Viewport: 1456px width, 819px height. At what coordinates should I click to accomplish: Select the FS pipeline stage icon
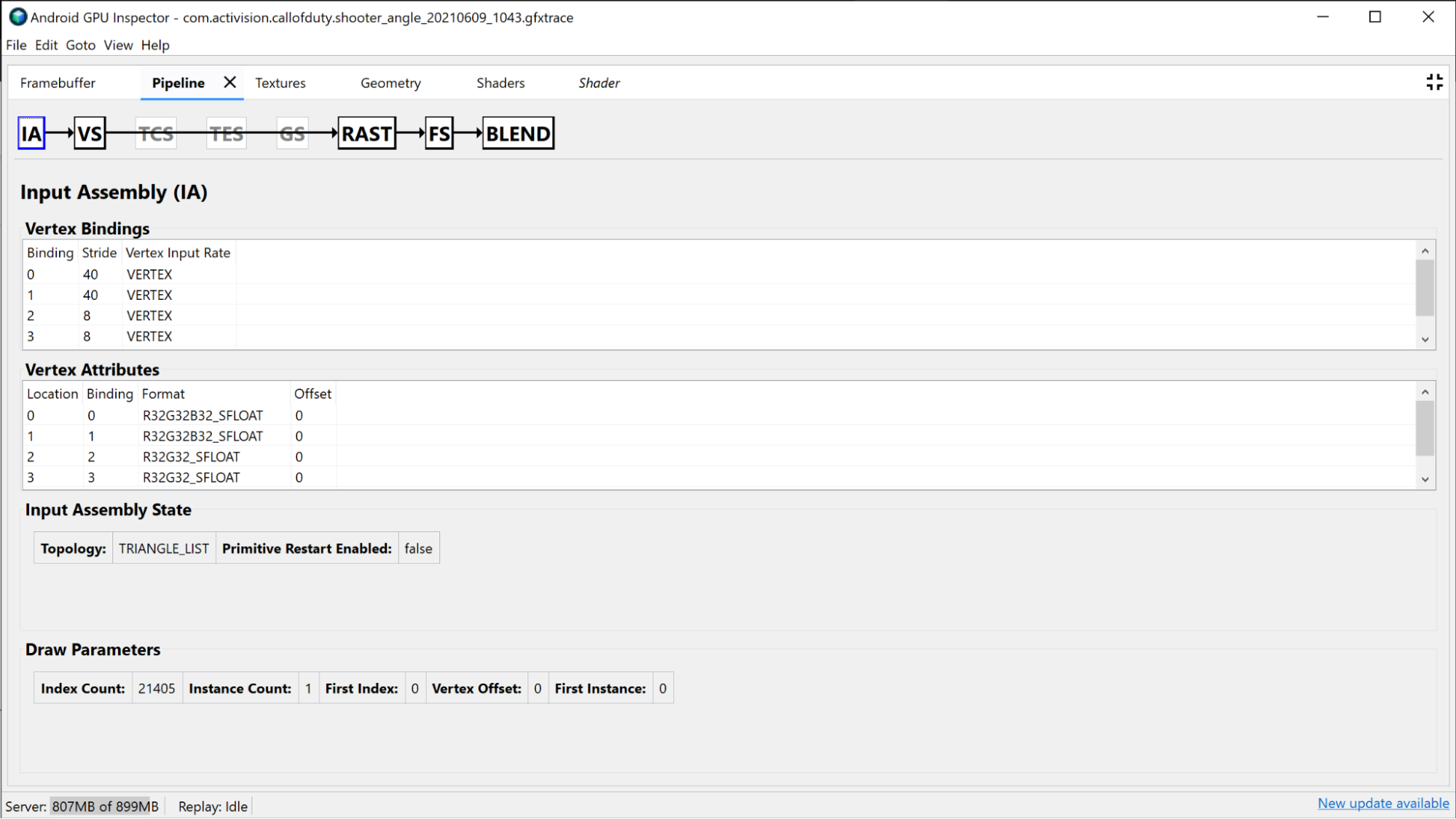438,133
